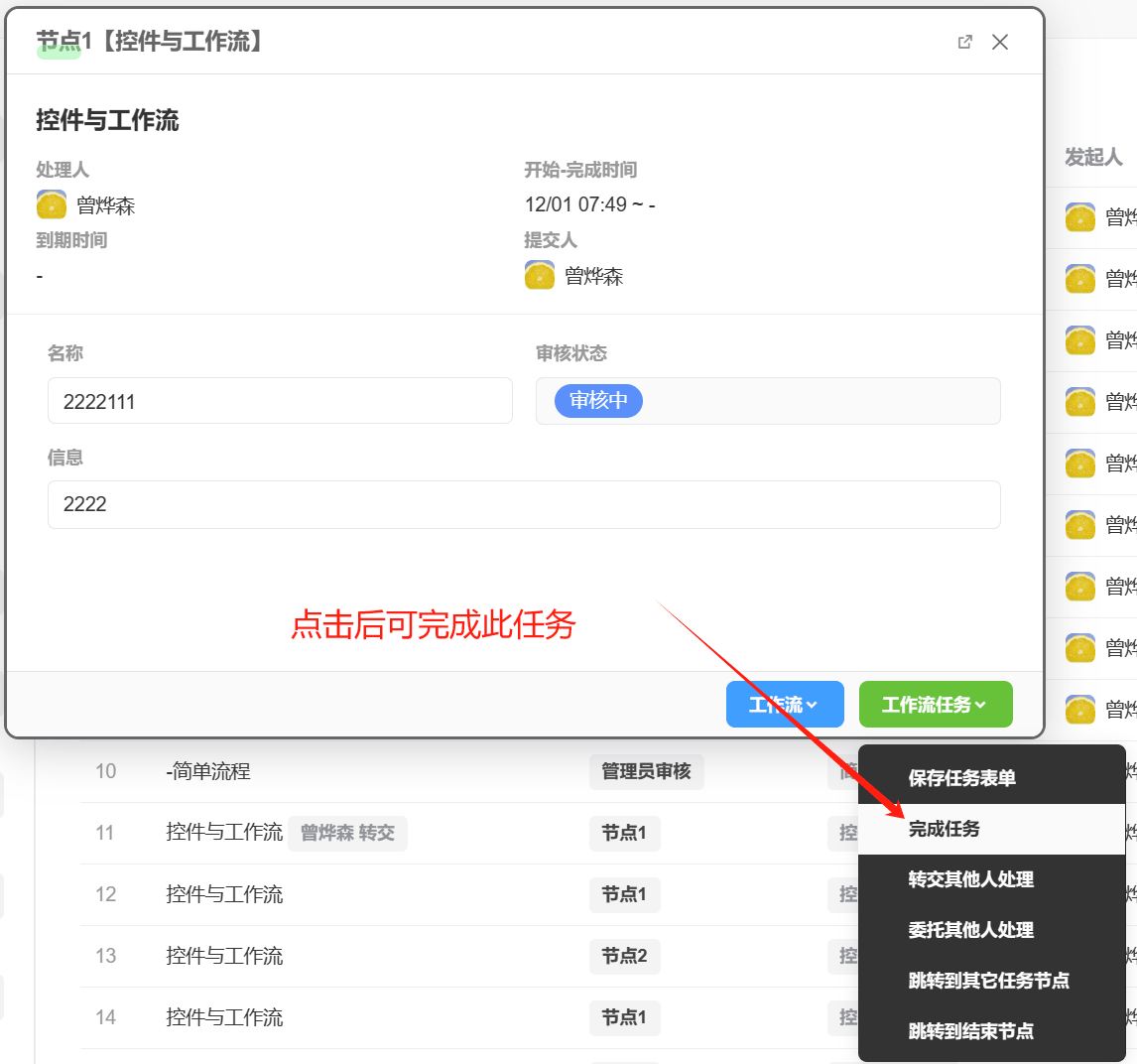Click the 名称 input field containing 2222111
Image resolution: width=1137 pixels, height=1064 pixels.
[x=280, y=401]
